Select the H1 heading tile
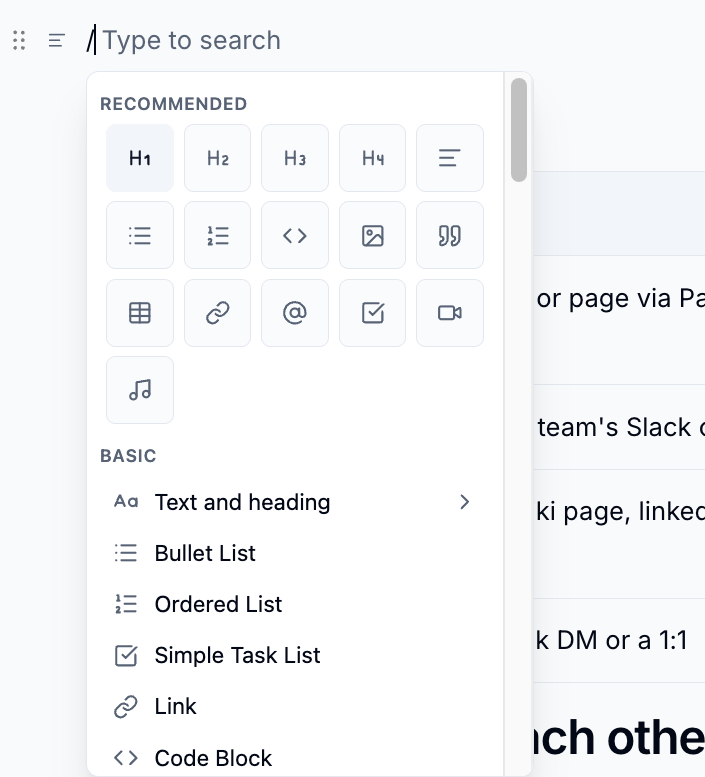This screenshot has height=777, width=705. pyautogui.click(x=140, y=158)
